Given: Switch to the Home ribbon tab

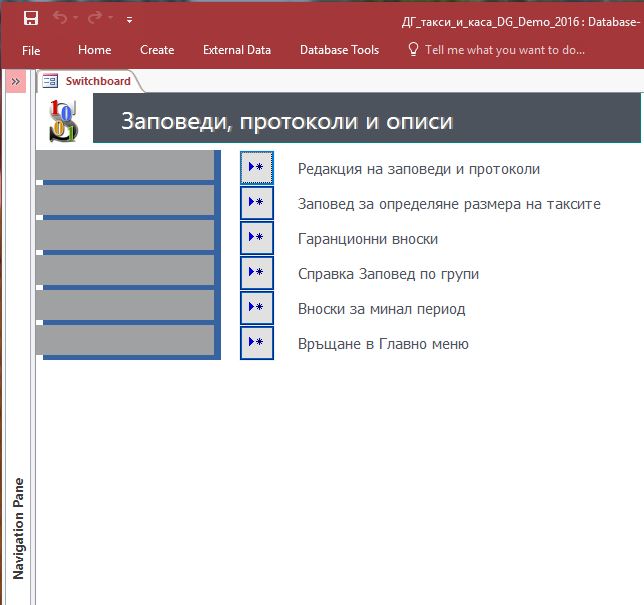Looking at the screenshot, I should [x=95, y=49].
